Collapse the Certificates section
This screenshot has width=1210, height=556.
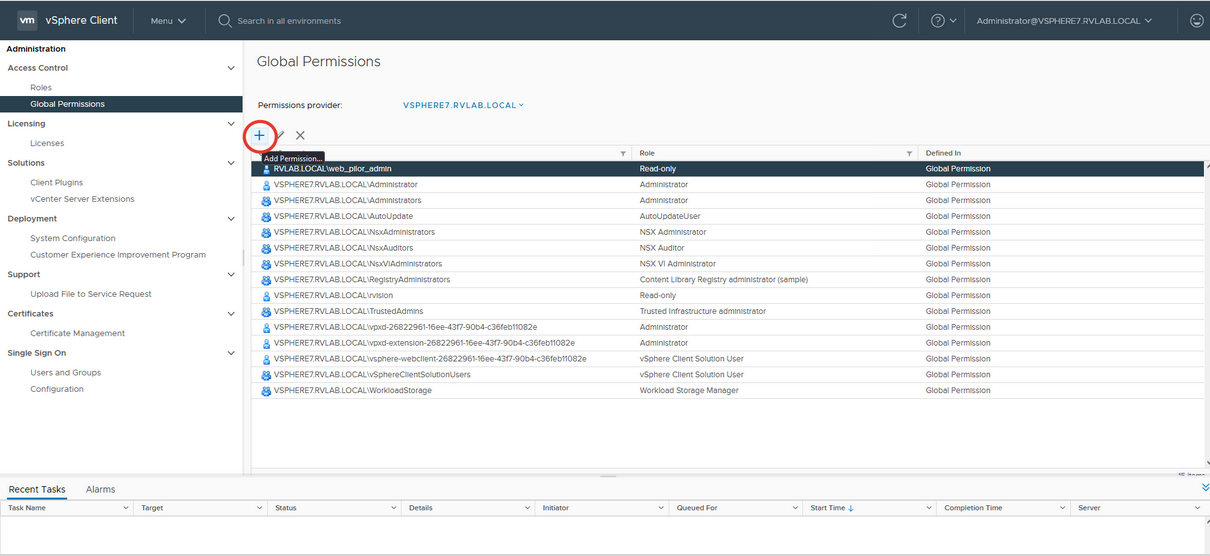(x=231, y=314)
